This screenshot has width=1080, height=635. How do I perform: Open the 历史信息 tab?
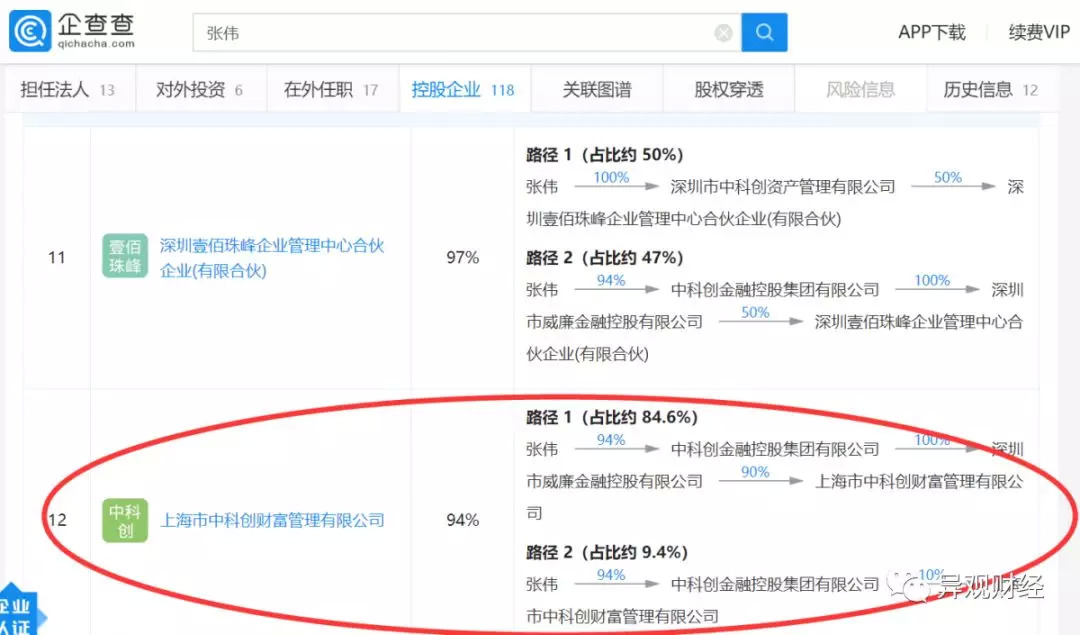pos(990,90)
